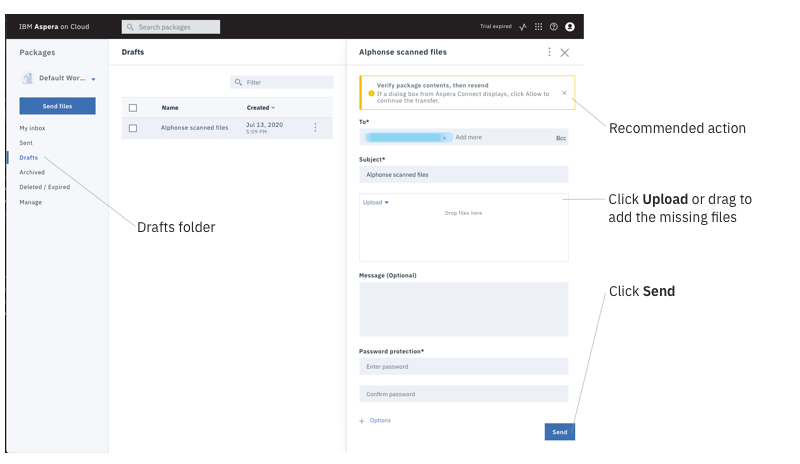Image resolution: width=800 pixels, height=464 pixels.
Task: Open the Alphonse scanned files draft
Action: point(194,128)
